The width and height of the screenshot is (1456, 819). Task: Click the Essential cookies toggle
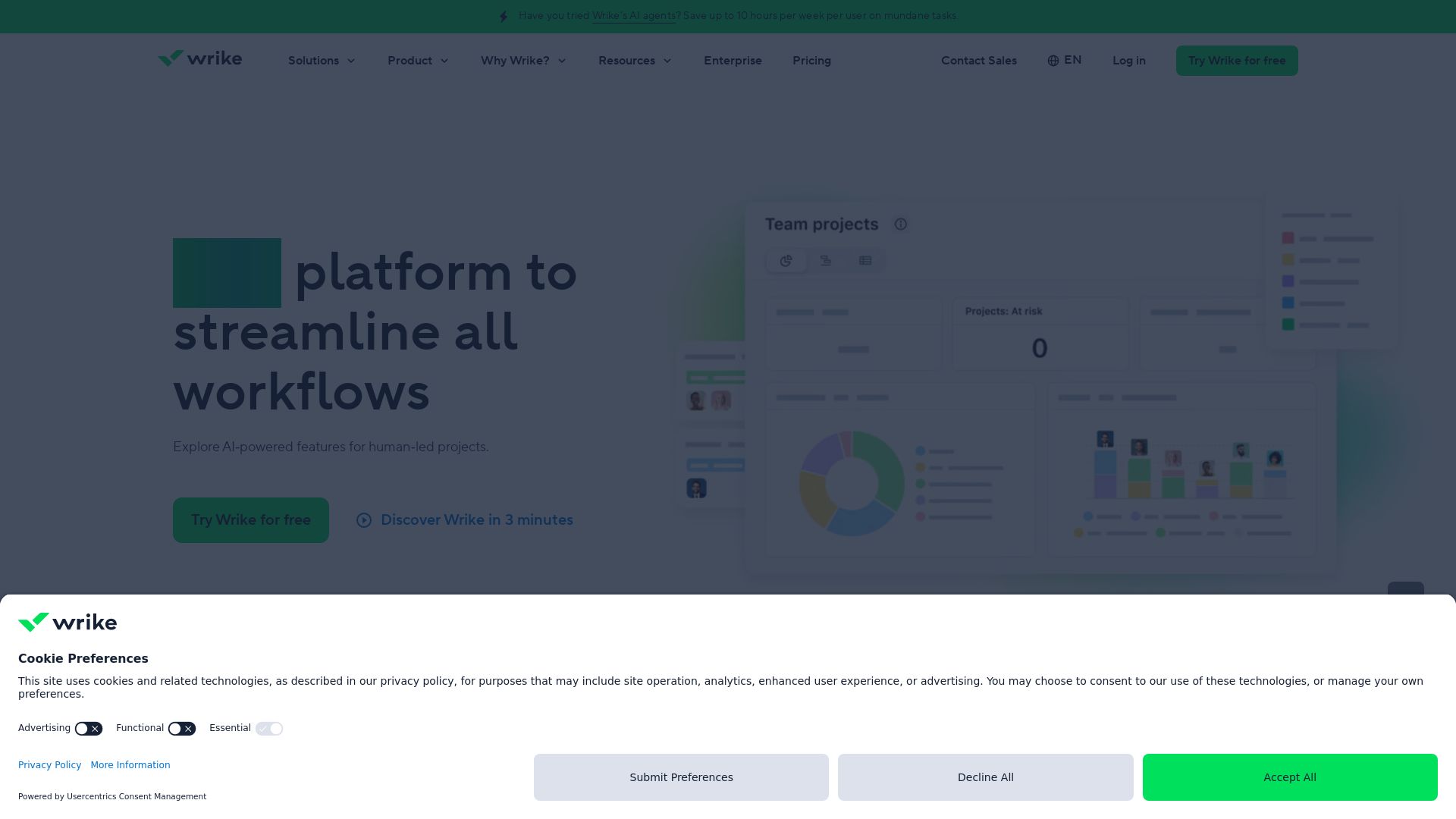point(269,729)
